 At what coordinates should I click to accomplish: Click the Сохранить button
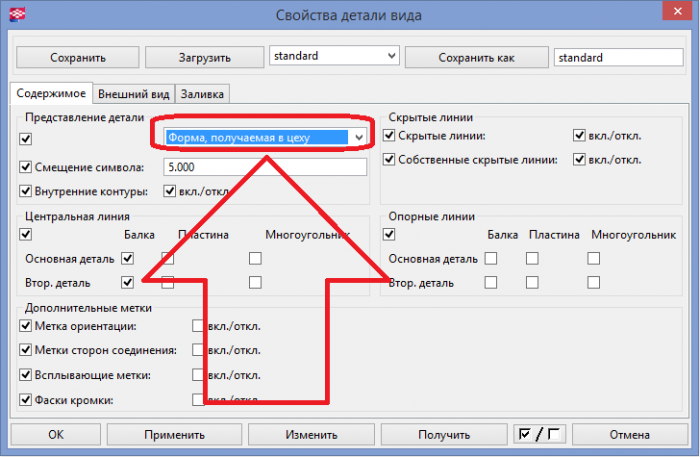coord(78,58)
